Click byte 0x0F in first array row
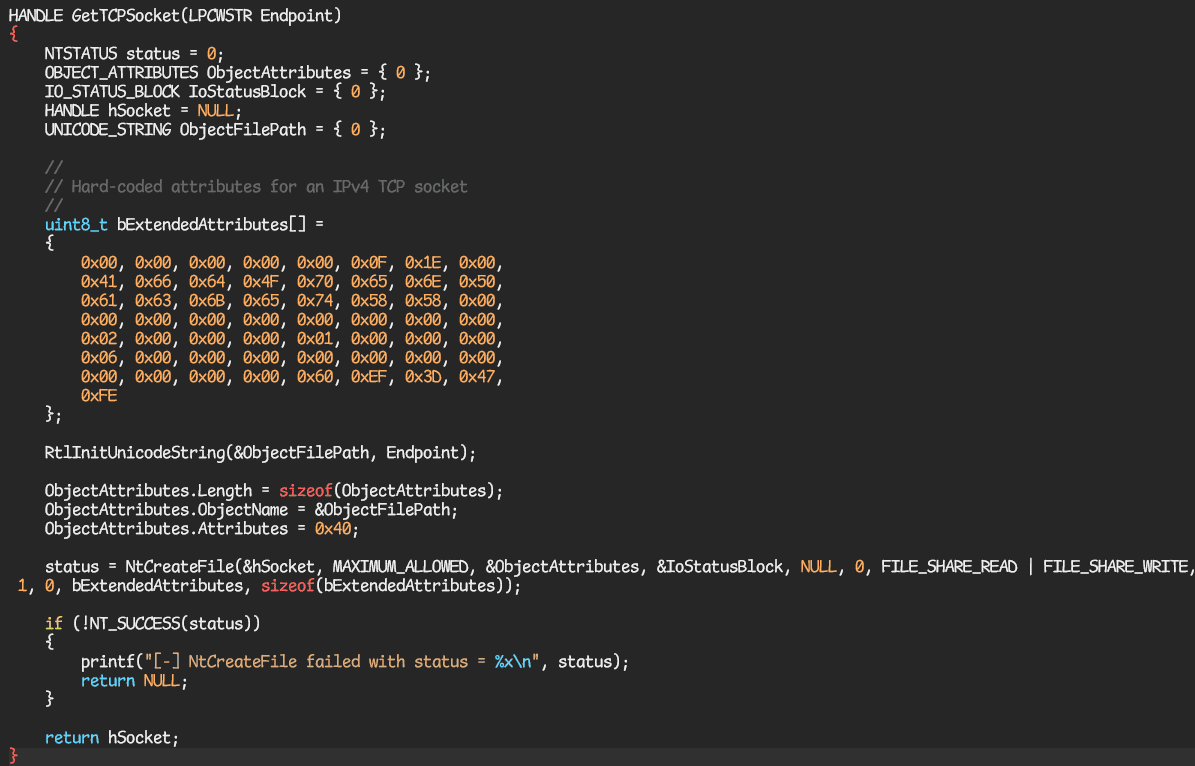Viewport: 1195px width, 766px height. pos(369,263)
